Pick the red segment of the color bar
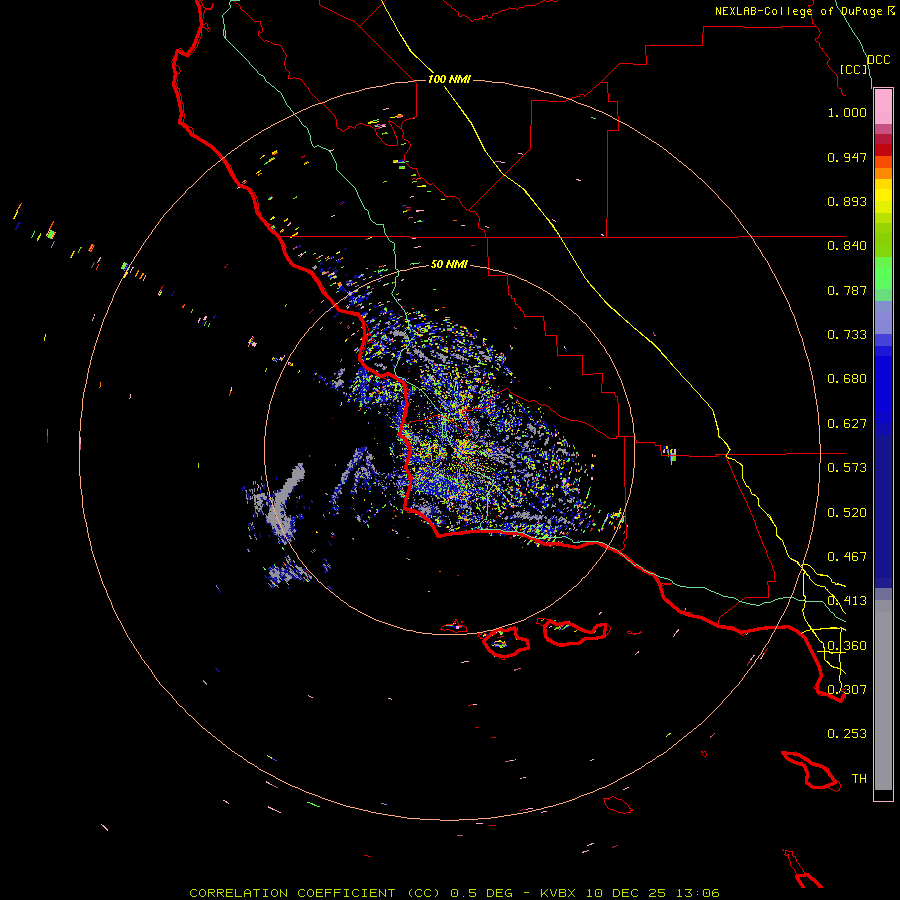 pyautogui.click(x=883, y=150)
